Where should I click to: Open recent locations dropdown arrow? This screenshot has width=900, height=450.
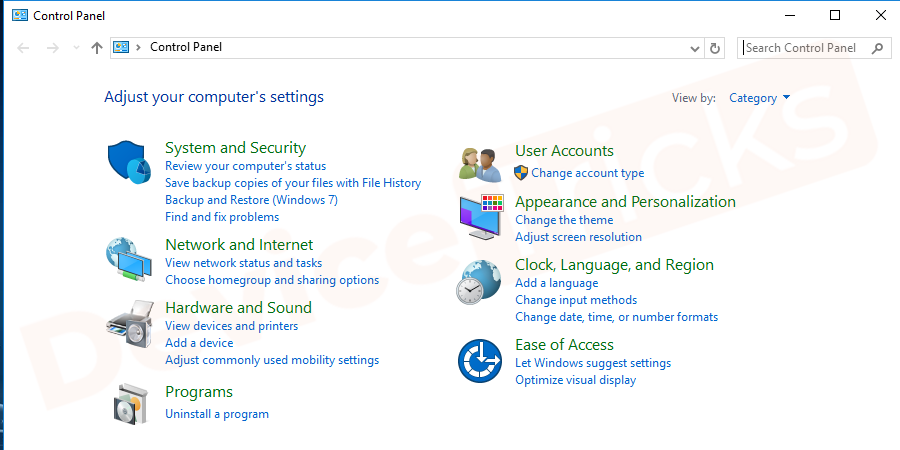coord(76,48)
